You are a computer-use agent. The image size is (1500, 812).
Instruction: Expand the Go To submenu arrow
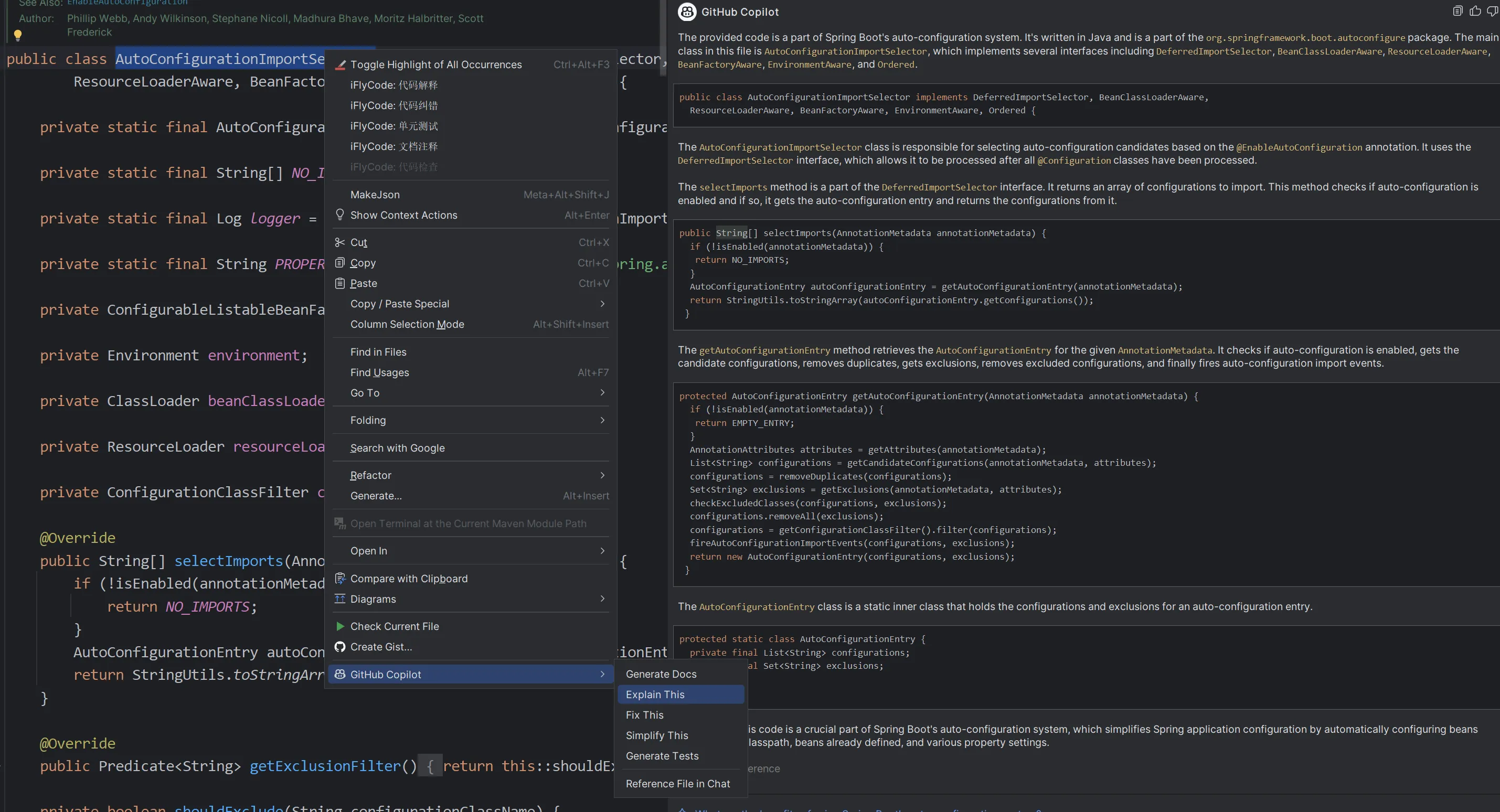click(x=603, y=393)
